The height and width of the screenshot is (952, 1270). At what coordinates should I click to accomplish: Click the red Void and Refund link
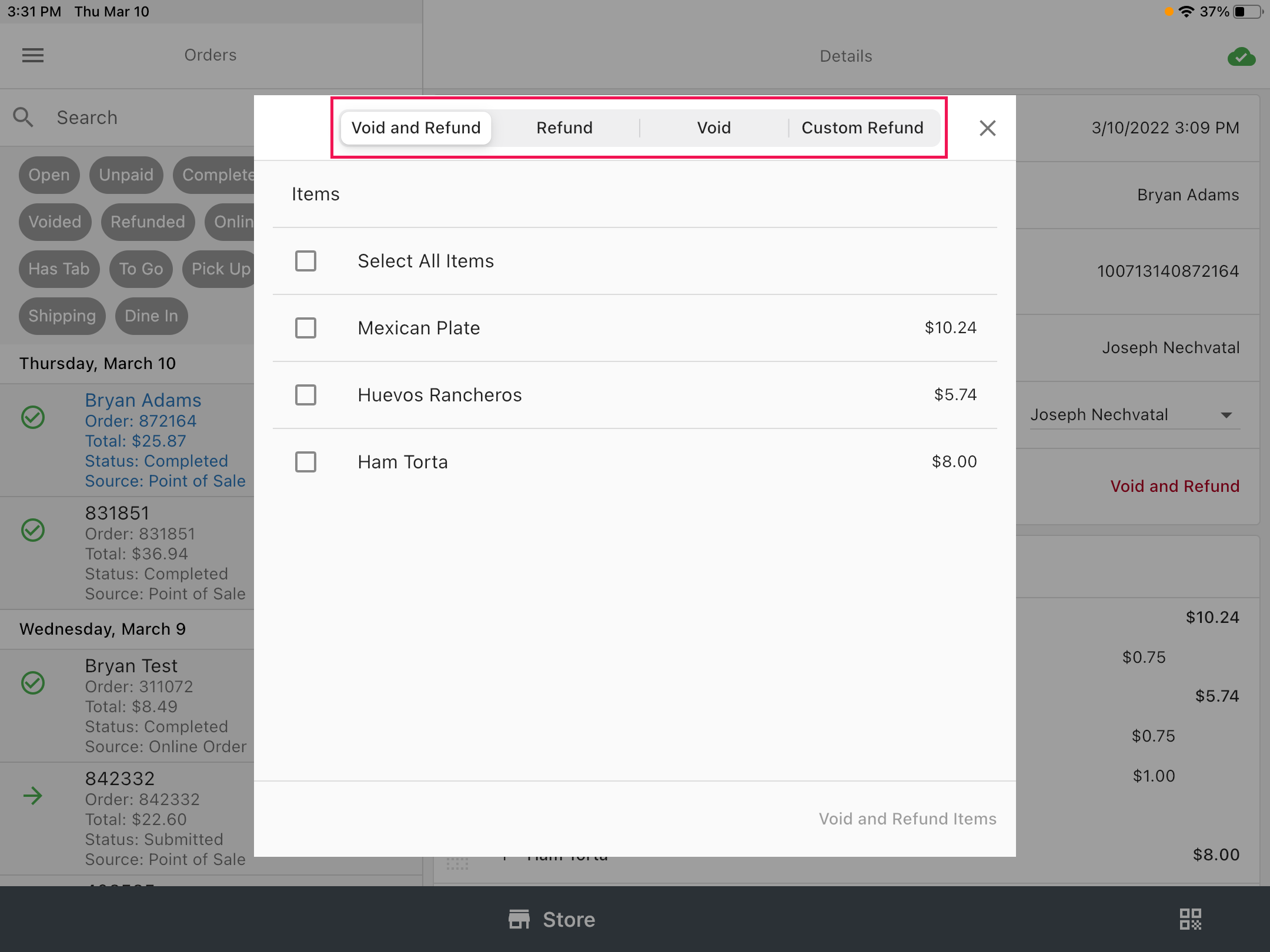1175,486
